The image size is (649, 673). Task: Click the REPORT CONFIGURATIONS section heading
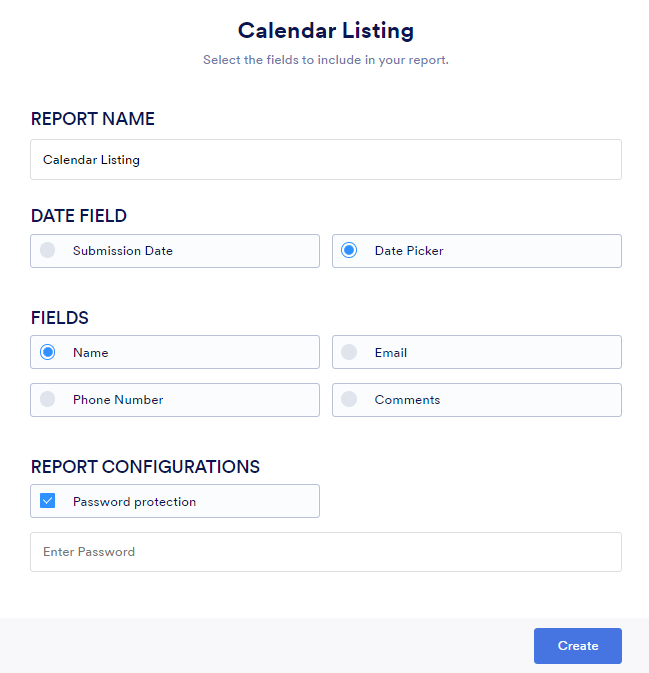coord(145,467)
